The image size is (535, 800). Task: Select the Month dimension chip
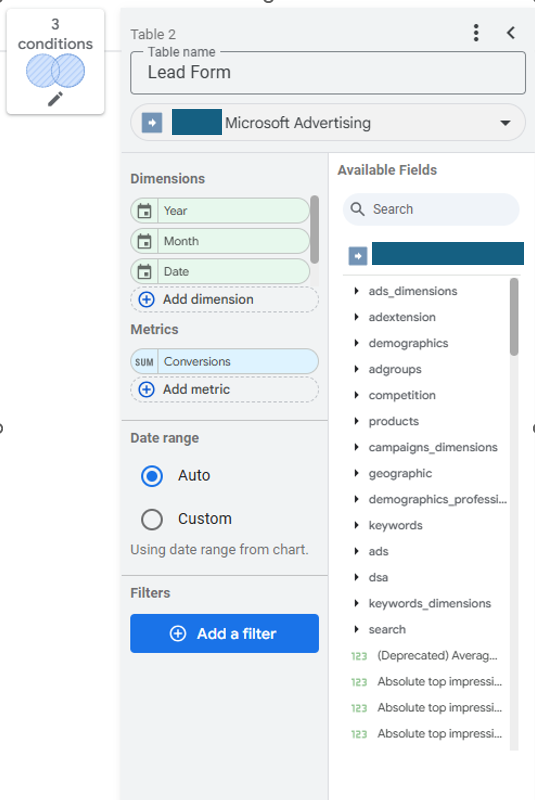[220, 241]
